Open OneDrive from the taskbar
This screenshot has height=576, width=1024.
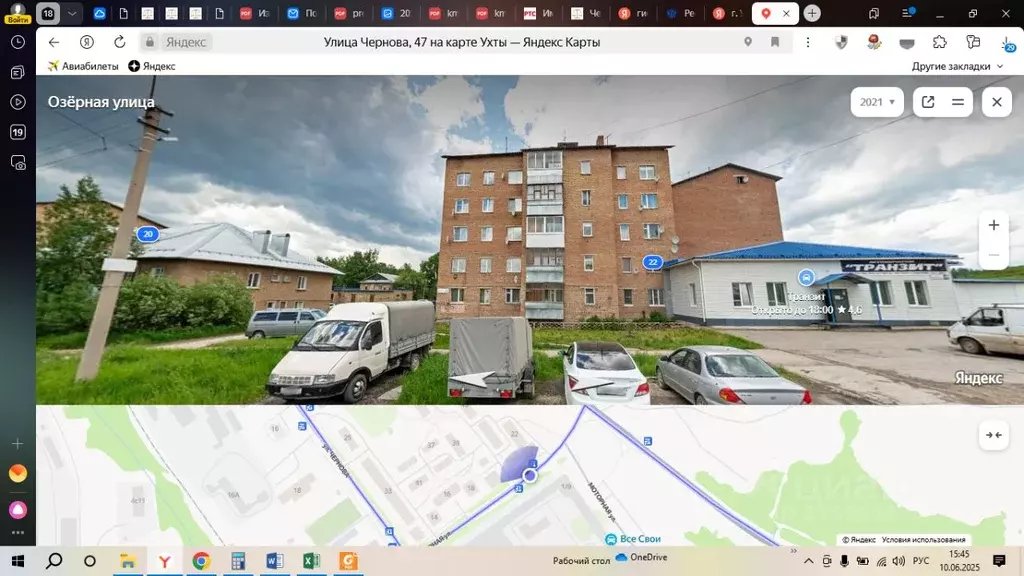[642, 557]
